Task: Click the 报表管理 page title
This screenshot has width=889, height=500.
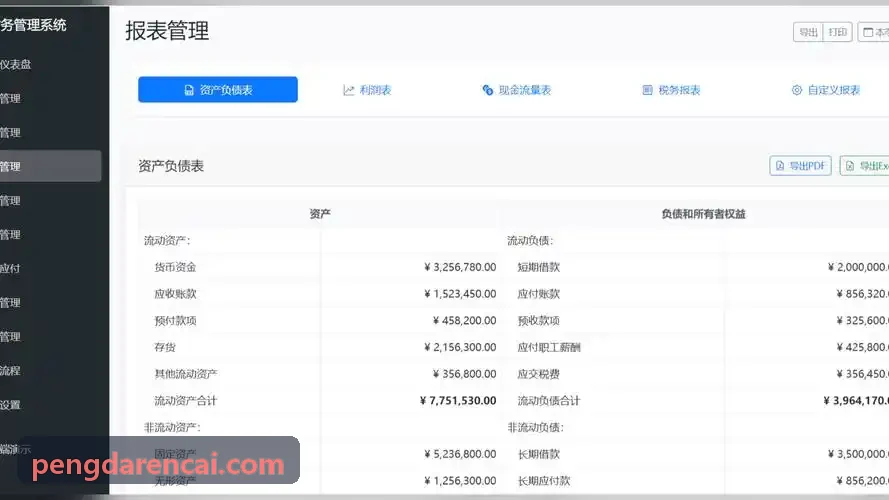Action: click(167, 31)
